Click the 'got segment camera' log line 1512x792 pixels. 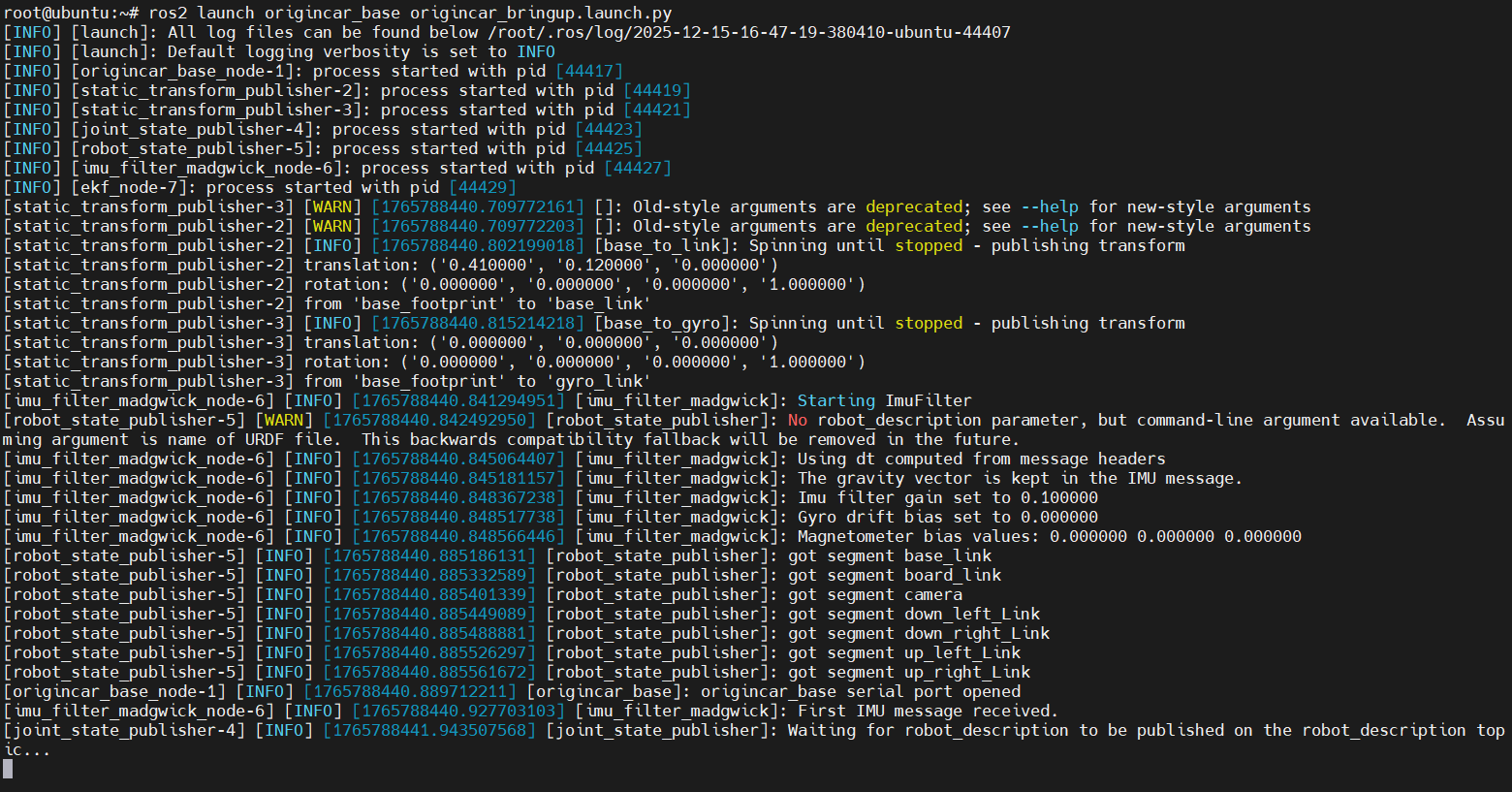click(874, 594)
